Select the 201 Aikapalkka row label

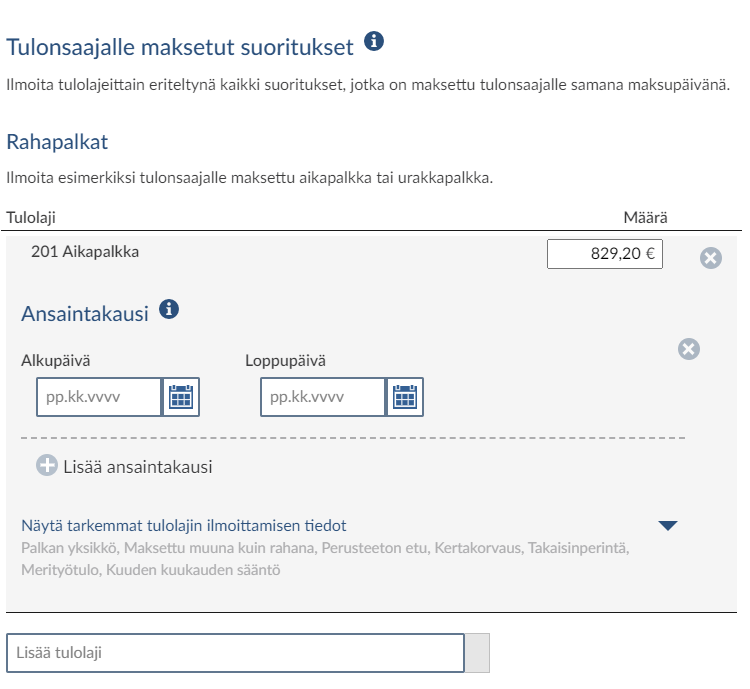click(85, 252)
